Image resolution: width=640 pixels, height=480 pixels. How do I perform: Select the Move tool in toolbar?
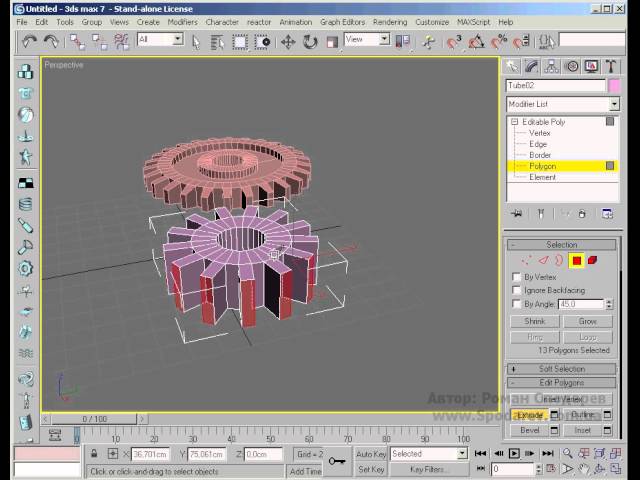tap(288, 41)
